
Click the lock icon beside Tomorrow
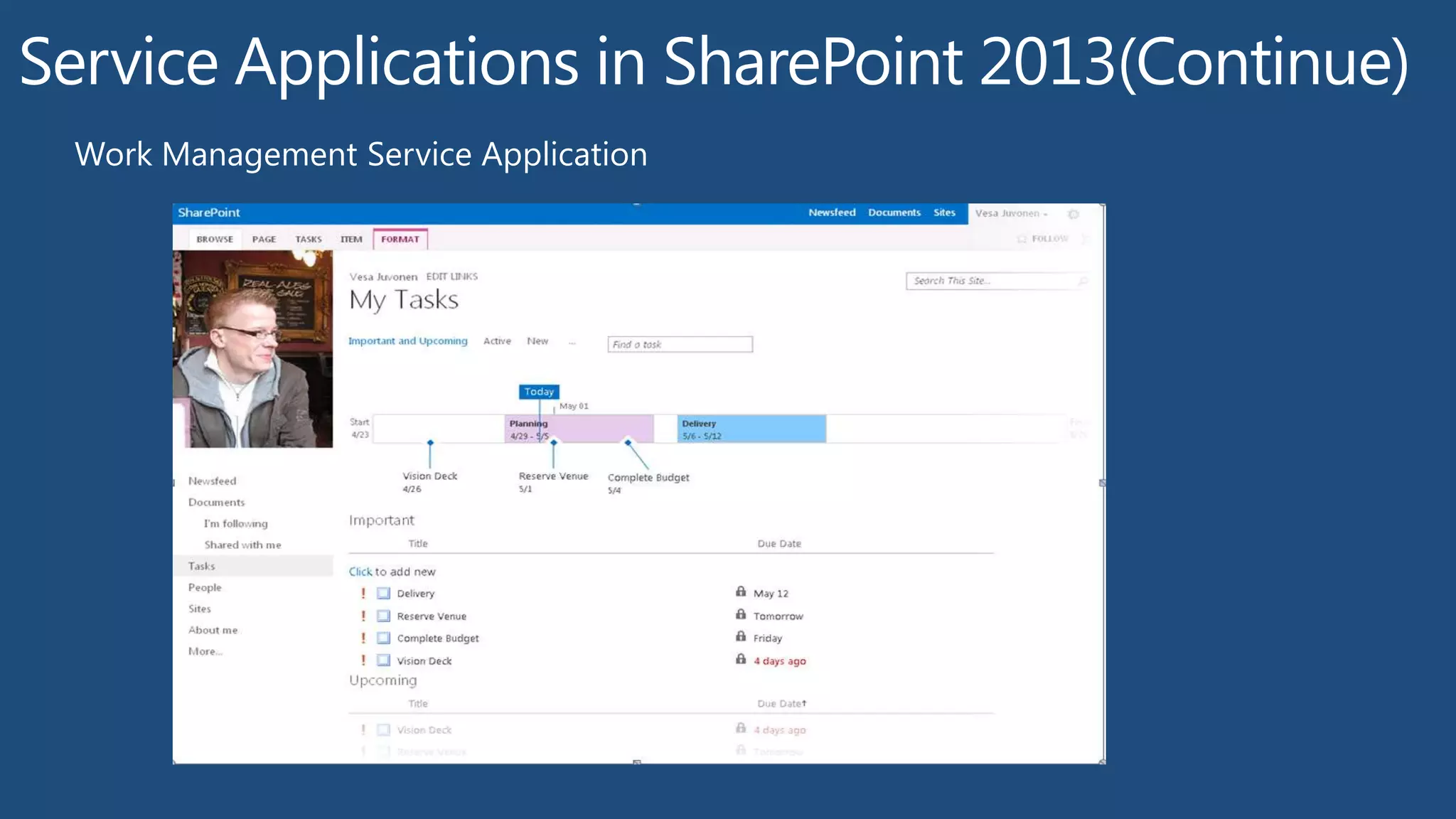pyautogui.click(x=741, y=614)
